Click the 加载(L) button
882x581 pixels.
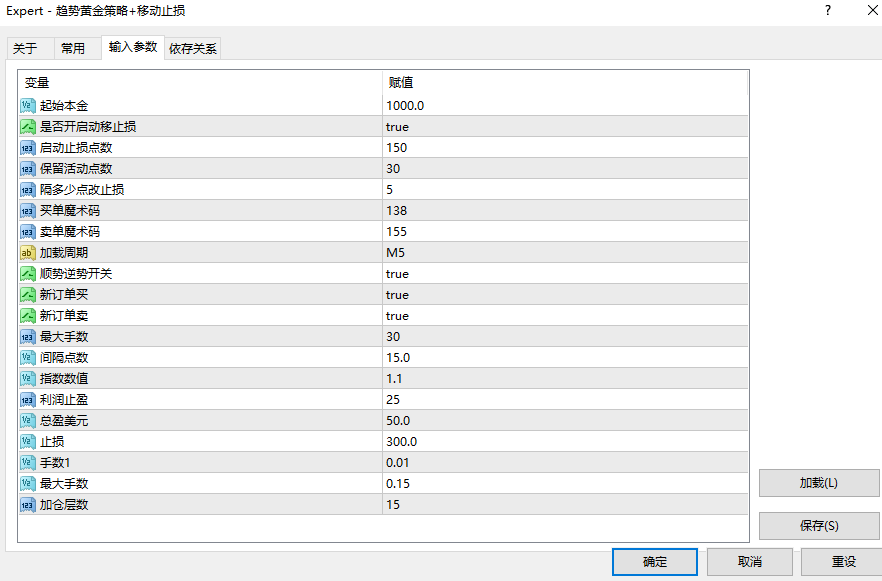tap(819, 483)
